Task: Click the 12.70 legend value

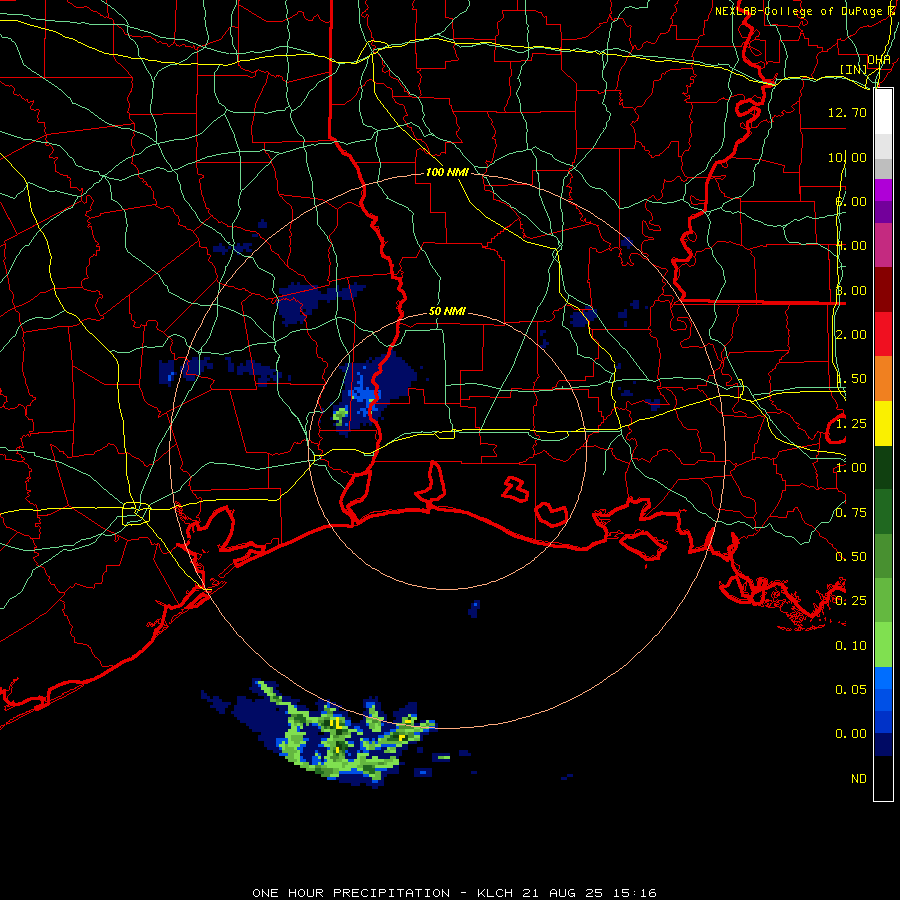Action: tap(847, 113)
